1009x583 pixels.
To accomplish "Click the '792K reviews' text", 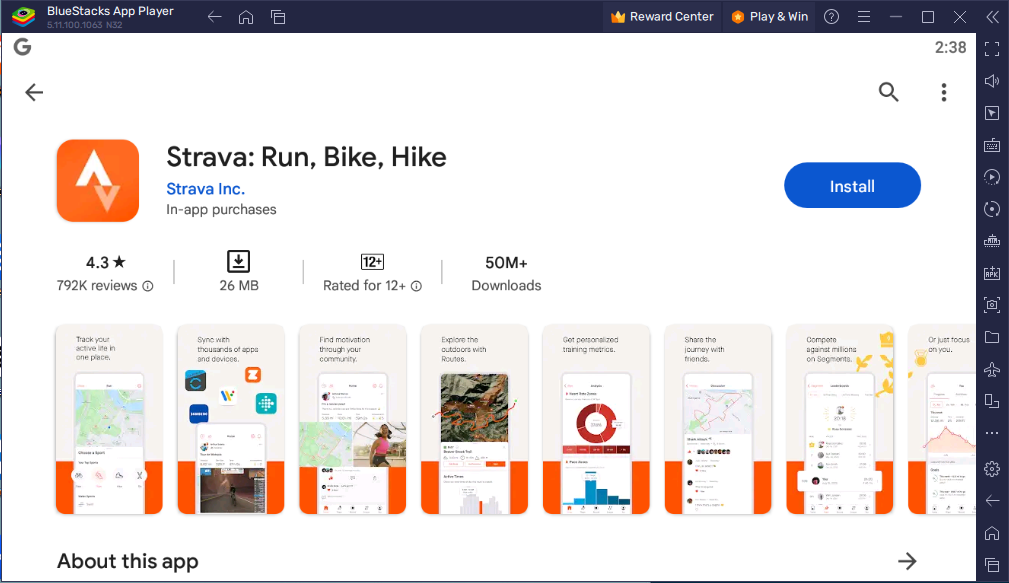I will point(97,286).
